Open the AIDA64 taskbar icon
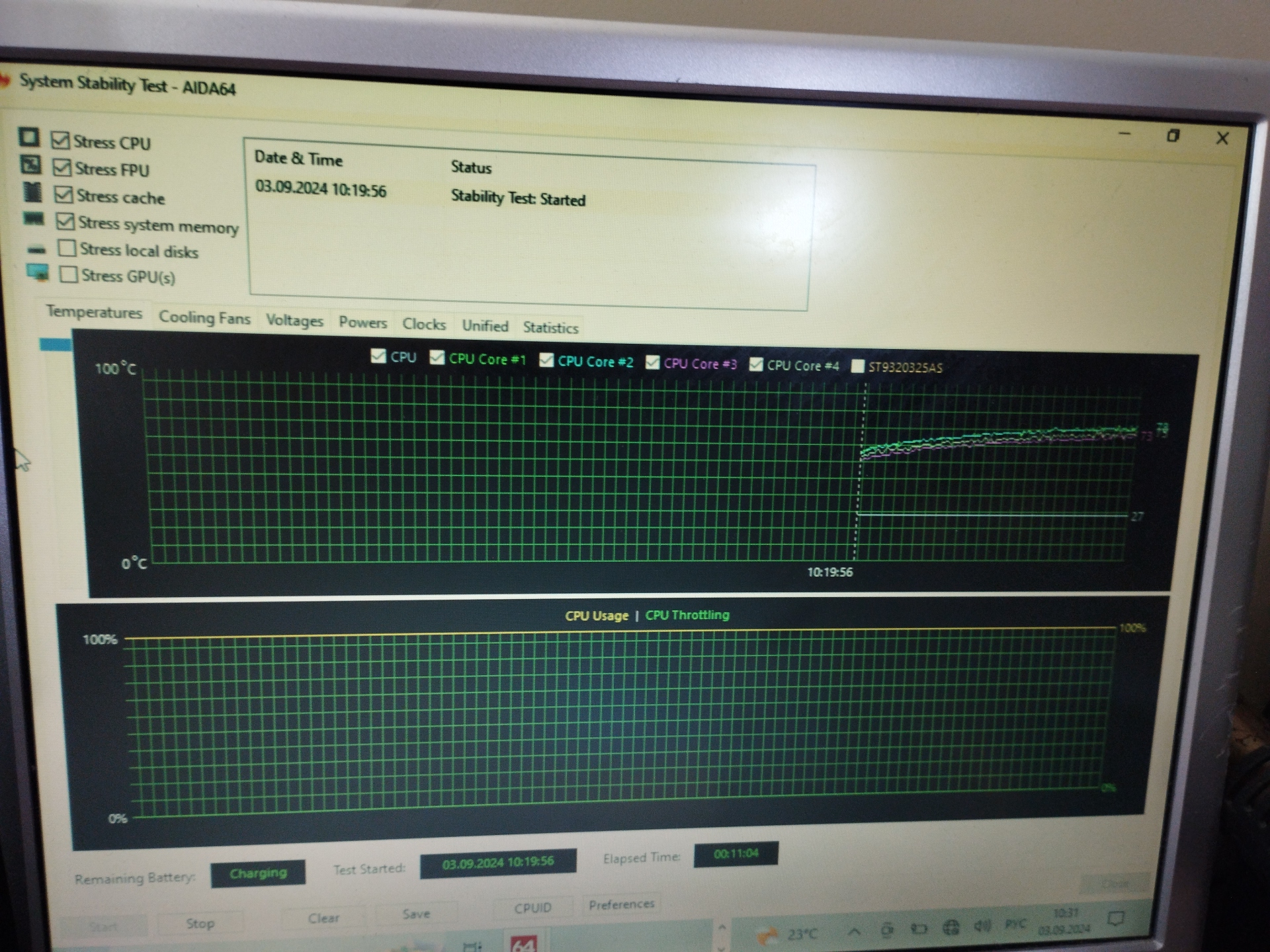Screen dimensions: 1270x952 point(523,943)
